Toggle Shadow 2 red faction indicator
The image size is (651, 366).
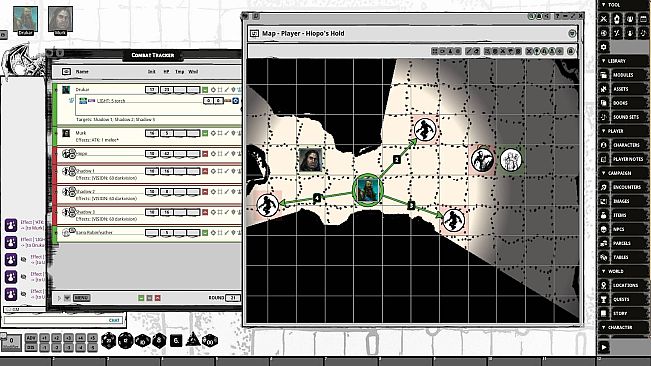point(205,192)
